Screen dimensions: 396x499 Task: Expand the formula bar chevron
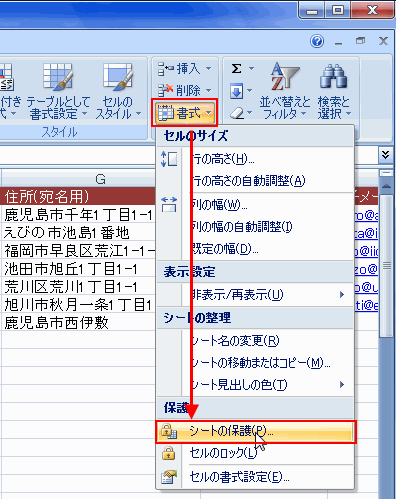coord(385,155)
